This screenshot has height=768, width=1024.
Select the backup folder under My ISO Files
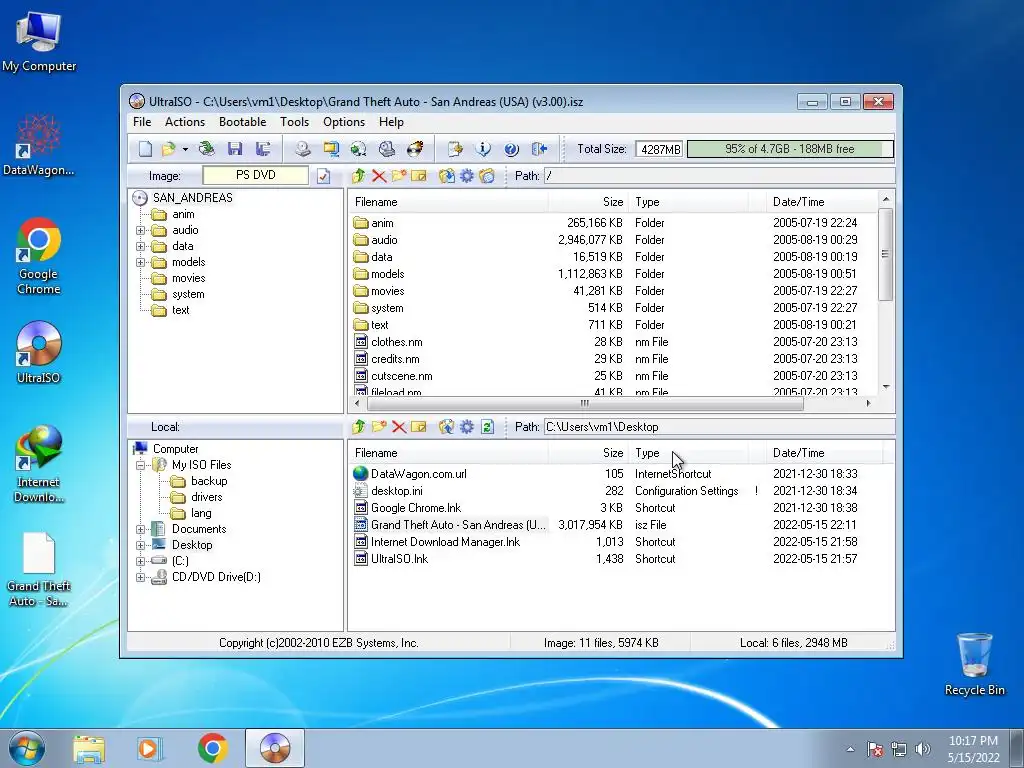(x=209, y=481)
